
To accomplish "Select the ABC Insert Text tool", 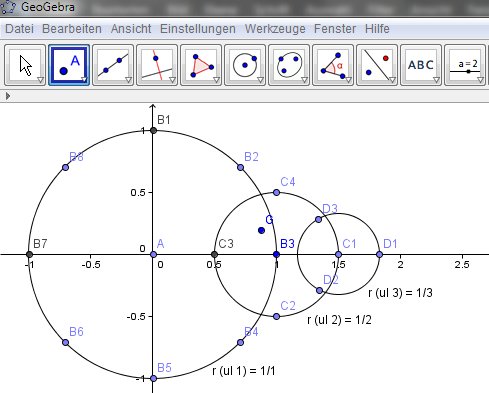I will pos(421,65).
